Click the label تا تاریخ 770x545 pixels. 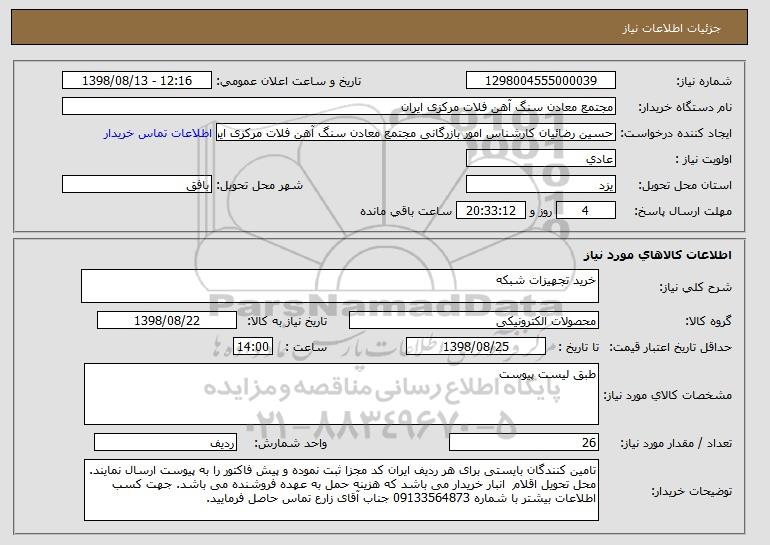pyautogui.click(x=579, y=347)
